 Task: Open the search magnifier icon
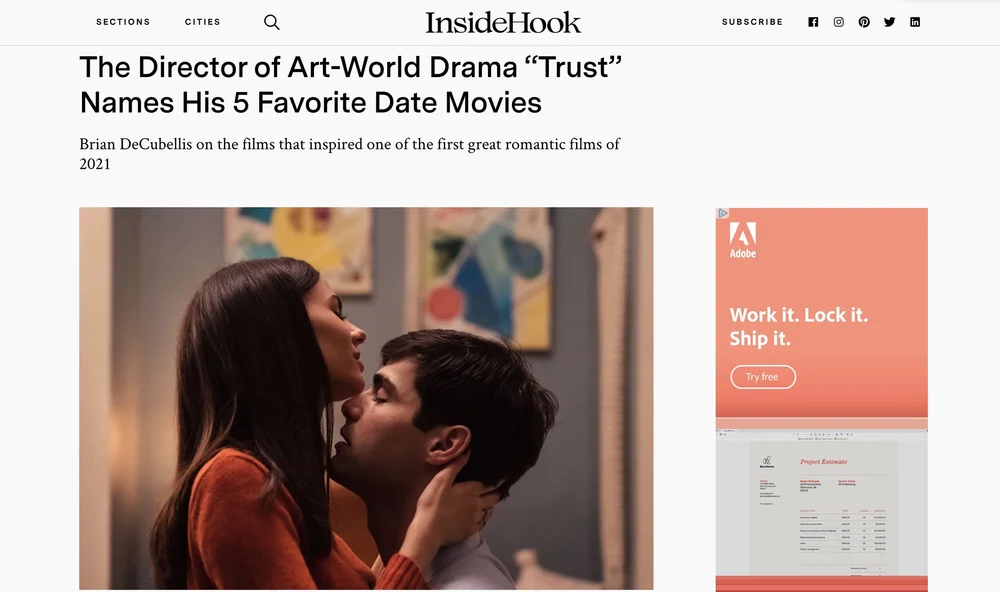coord(272,22)
